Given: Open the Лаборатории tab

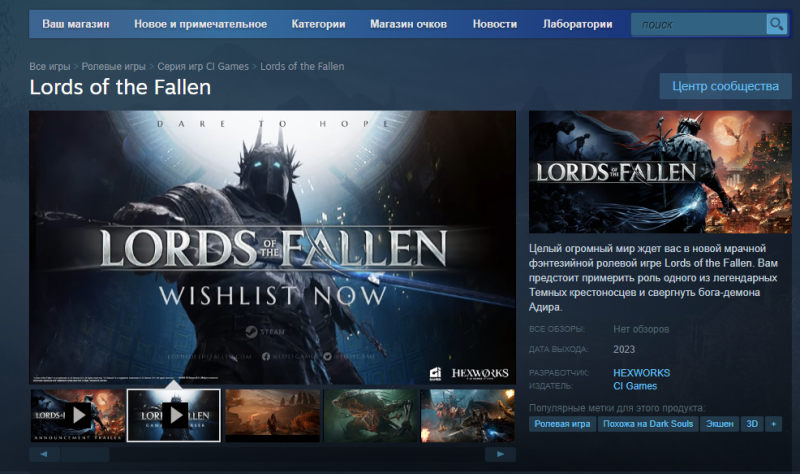Looking at the screenshot, I should coord(577,23).
